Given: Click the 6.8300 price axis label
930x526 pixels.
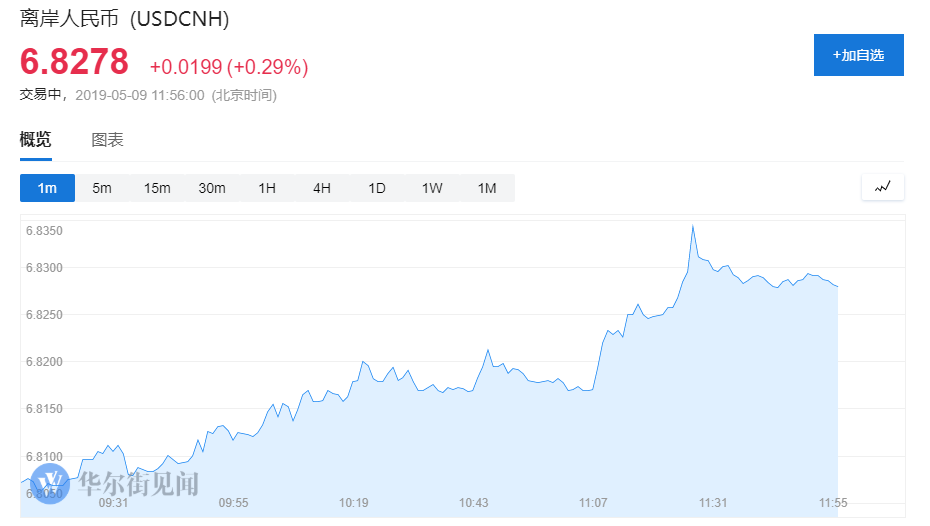Looking at the screenshot, I should pyautogui.click(x=44, y=268).
